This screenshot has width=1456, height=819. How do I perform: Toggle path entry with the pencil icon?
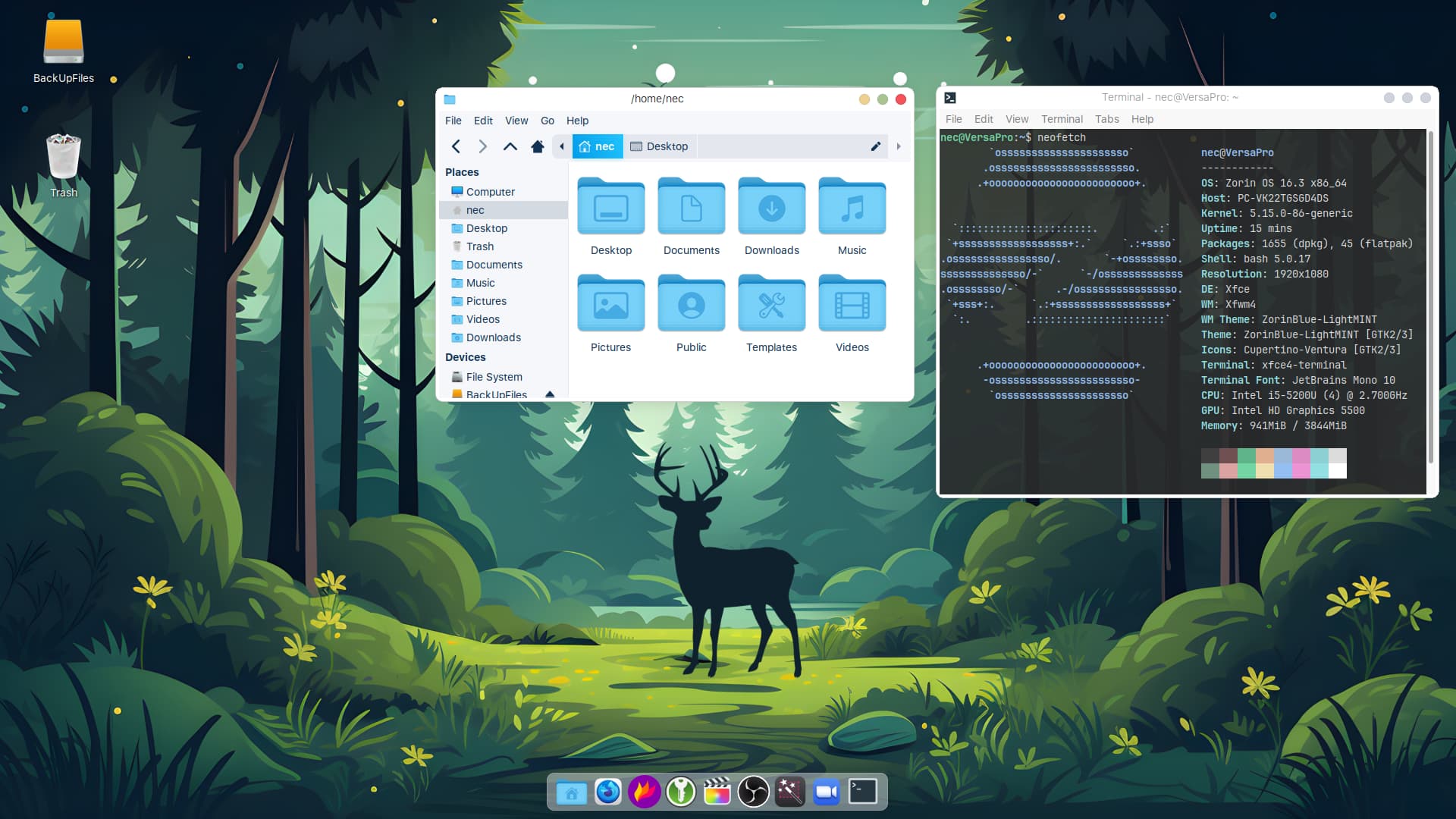875,146
